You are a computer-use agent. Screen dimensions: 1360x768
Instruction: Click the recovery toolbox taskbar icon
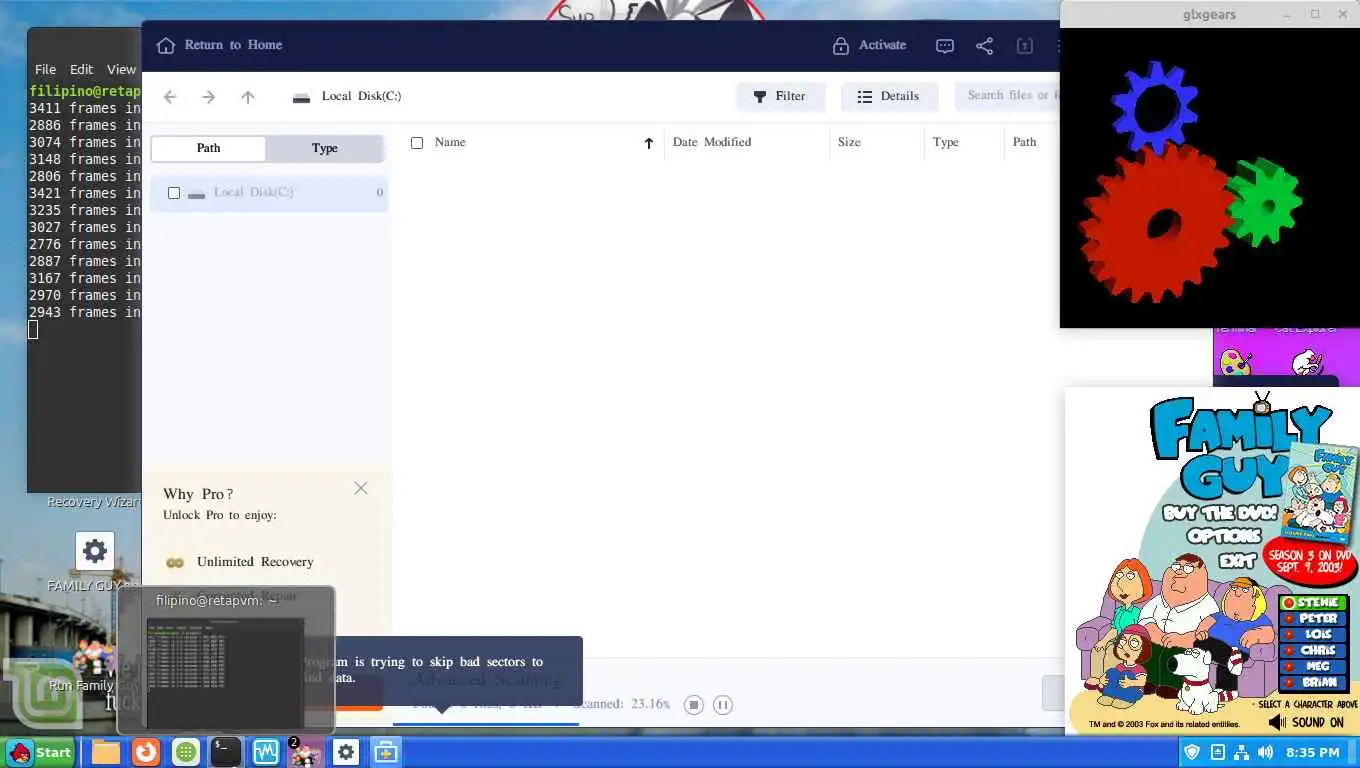pos(386,752)
